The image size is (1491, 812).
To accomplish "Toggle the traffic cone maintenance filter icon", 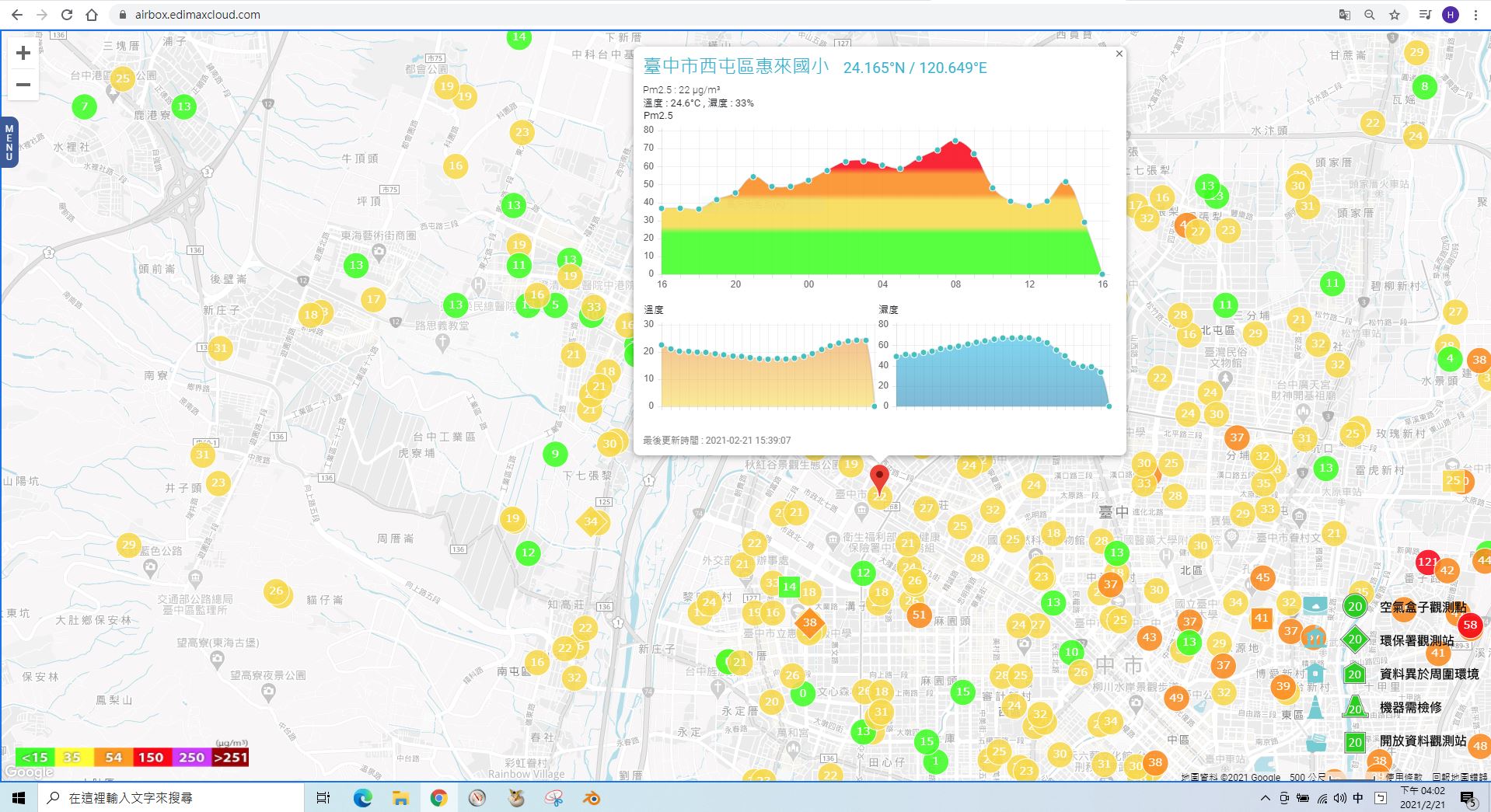I will coord(1315,707).
